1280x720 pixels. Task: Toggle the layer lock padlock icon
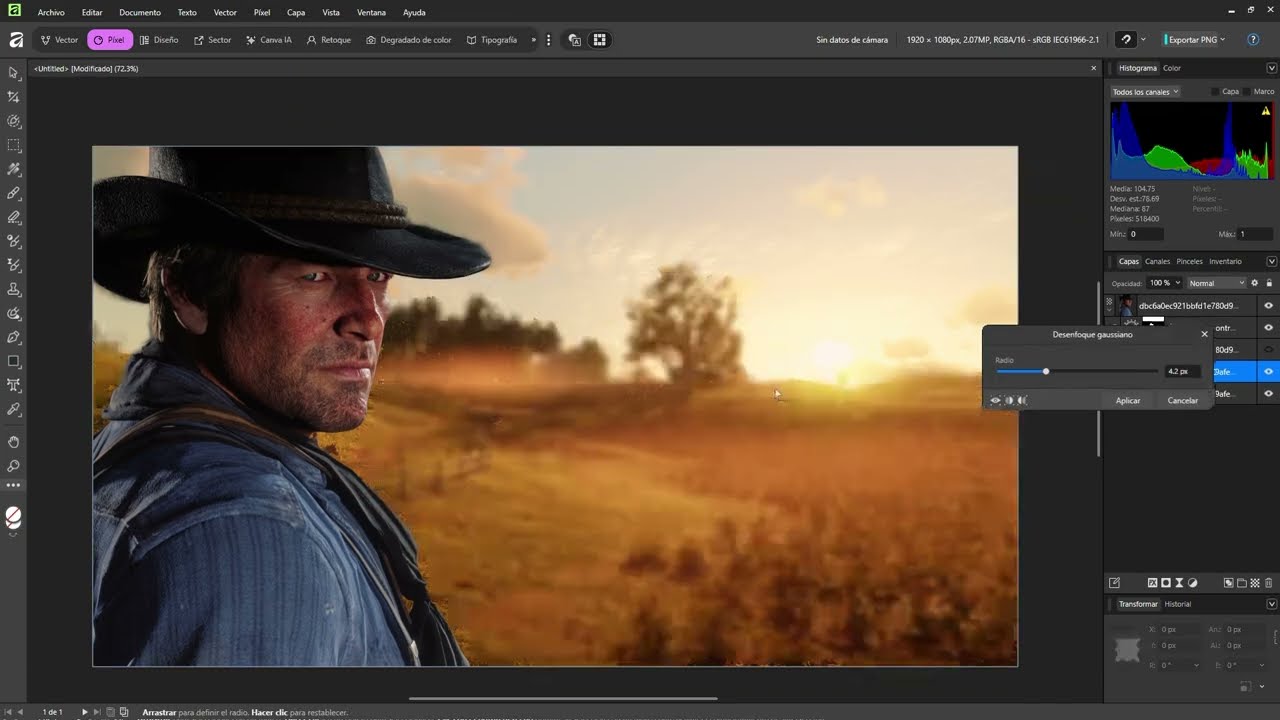coord(1269,283)
